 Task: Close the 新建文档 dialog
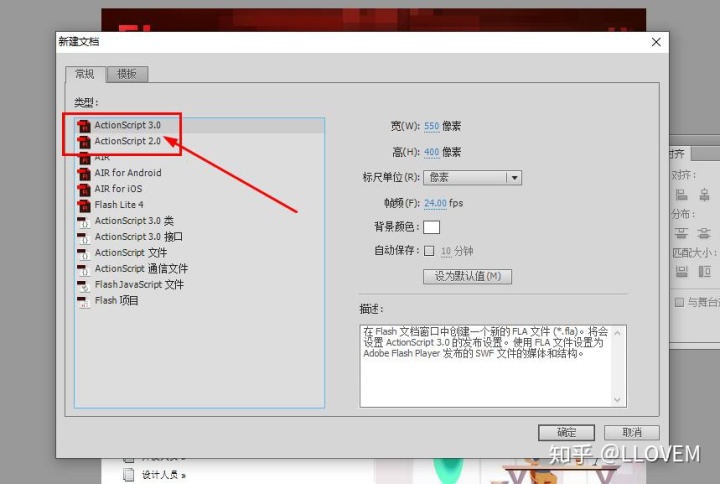[x=656, y=42]
